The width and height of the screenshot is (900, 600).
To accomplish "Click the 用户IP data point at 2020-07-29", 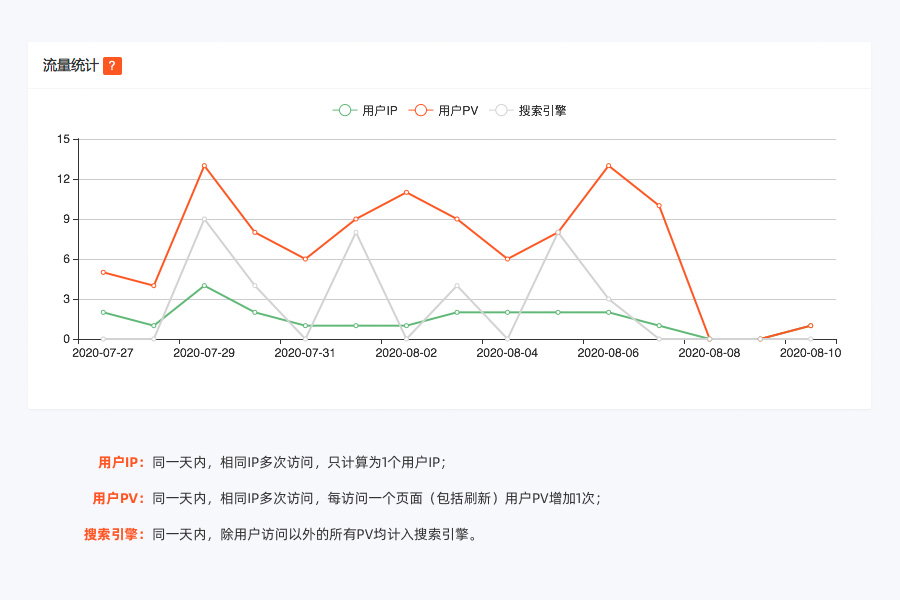I will 205,286.
